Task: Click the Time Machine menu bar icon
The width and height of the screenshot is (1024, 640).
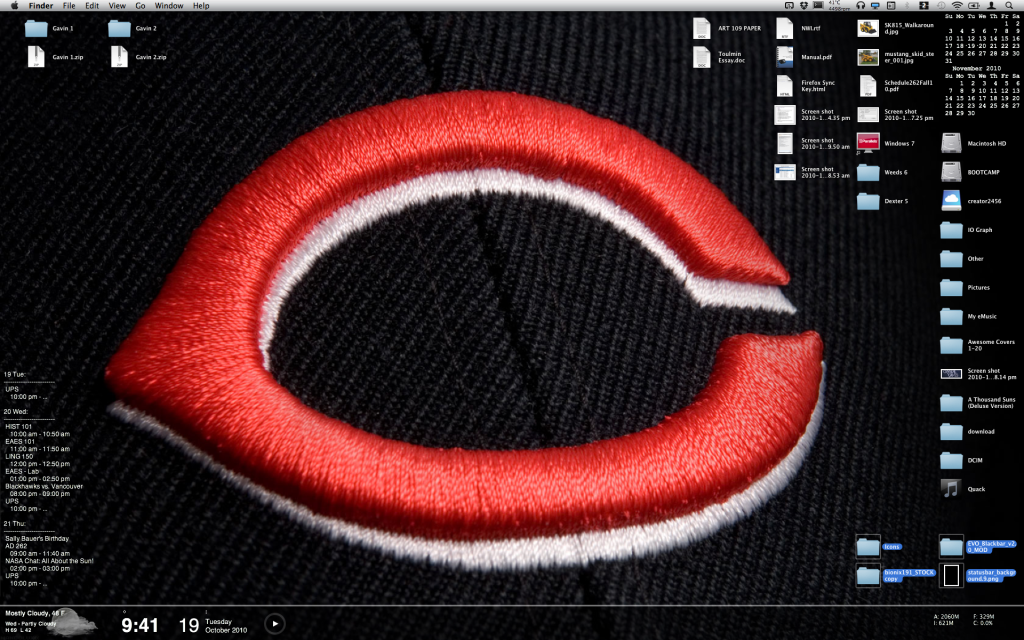Action: (x=940, y=5)
